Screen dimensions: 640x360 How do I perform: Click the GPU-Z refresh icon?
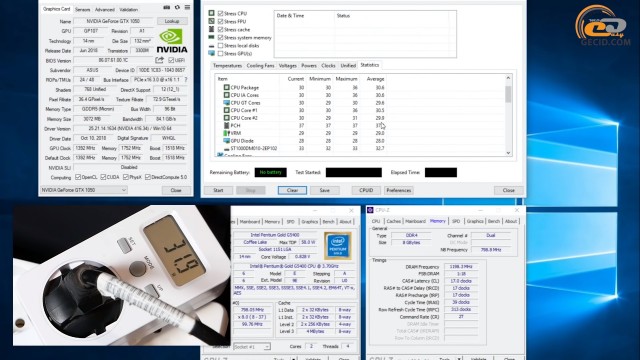[177, 7]
